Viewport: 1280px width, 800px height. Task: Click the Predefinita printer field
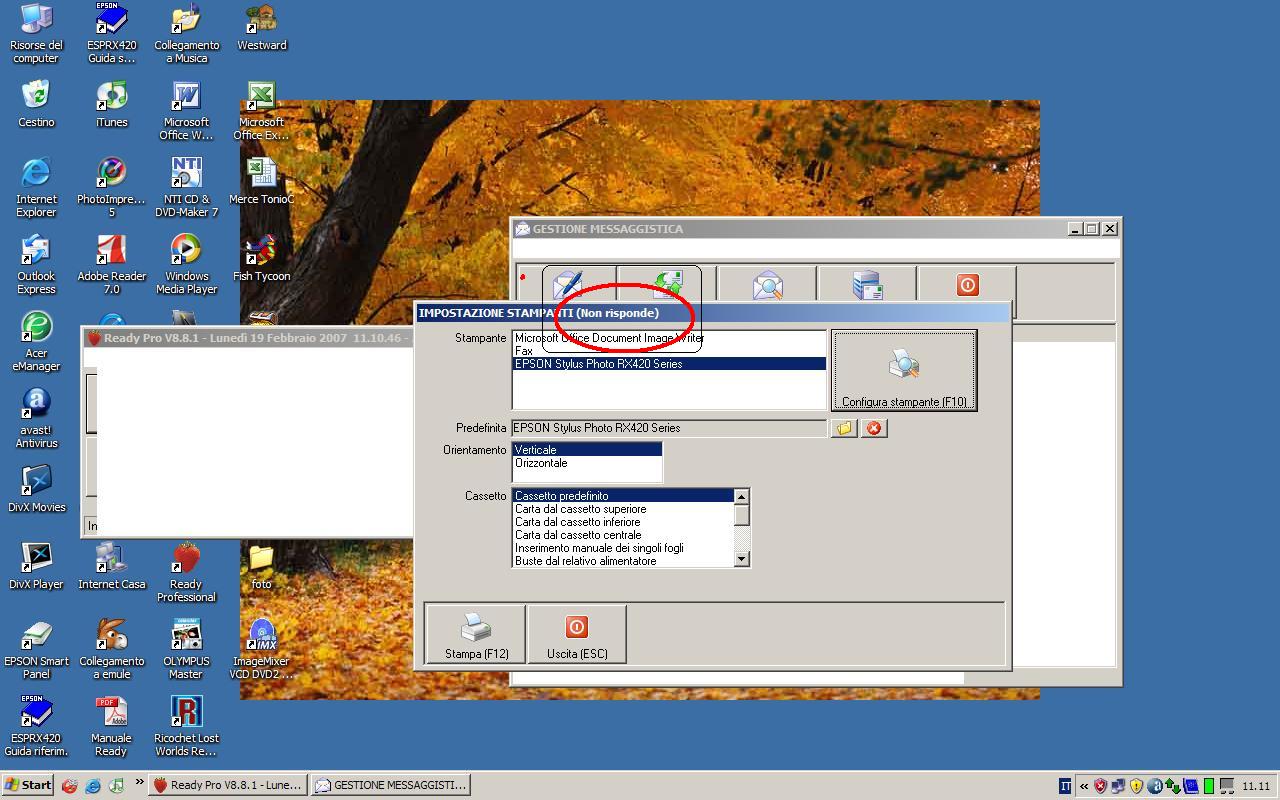coord(669,428)
